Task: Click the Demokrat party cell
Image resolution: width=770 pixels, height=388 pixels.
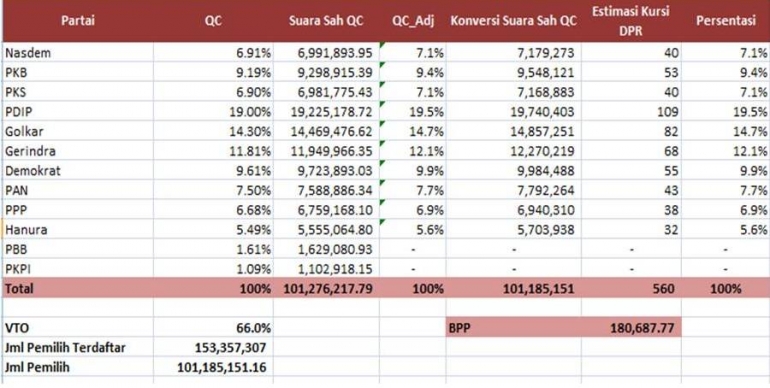Action: click(x=78, y=170)
